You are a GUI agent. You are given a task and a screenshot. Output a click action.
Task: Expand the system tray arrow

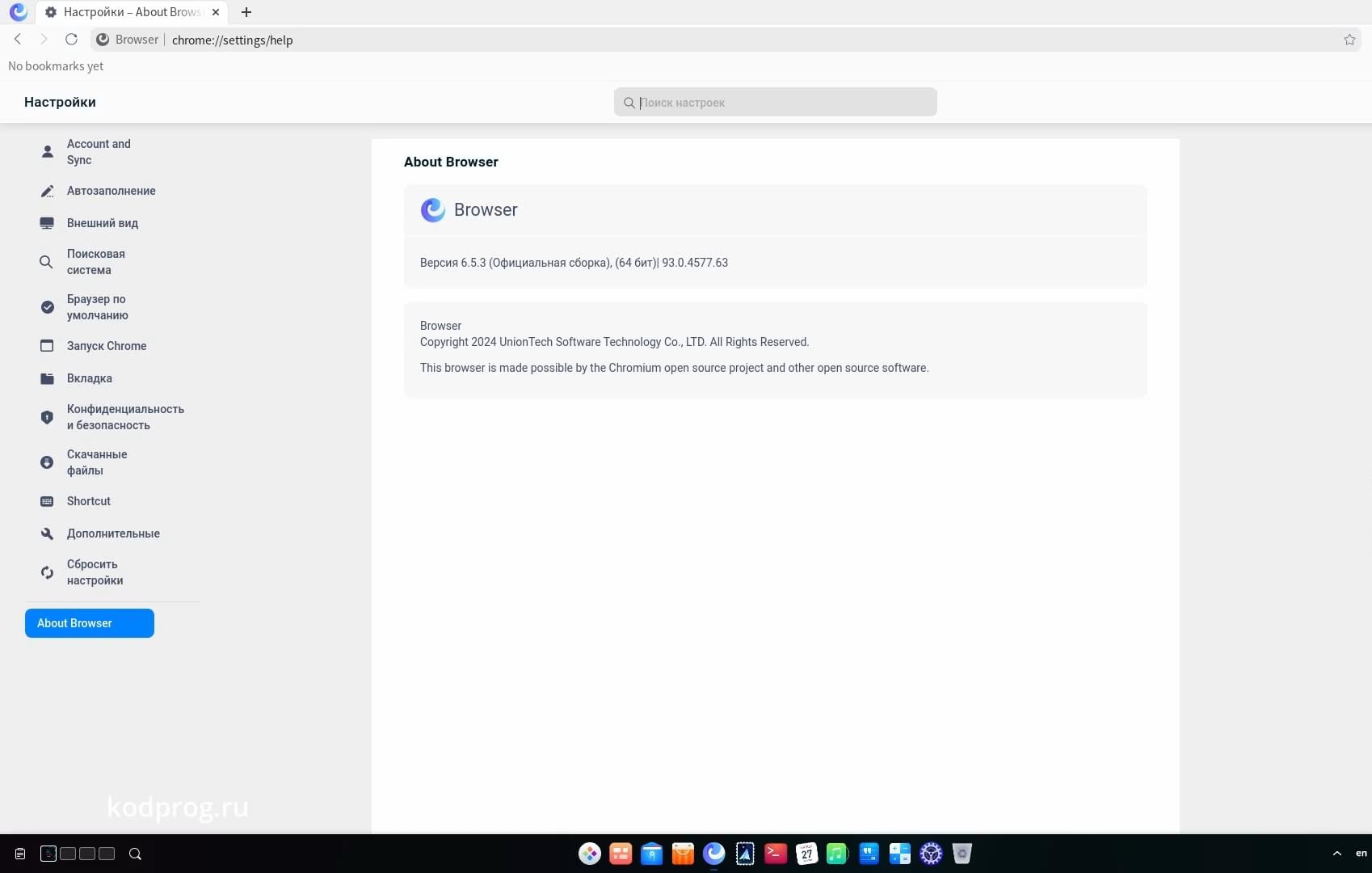pos(1337,854)
